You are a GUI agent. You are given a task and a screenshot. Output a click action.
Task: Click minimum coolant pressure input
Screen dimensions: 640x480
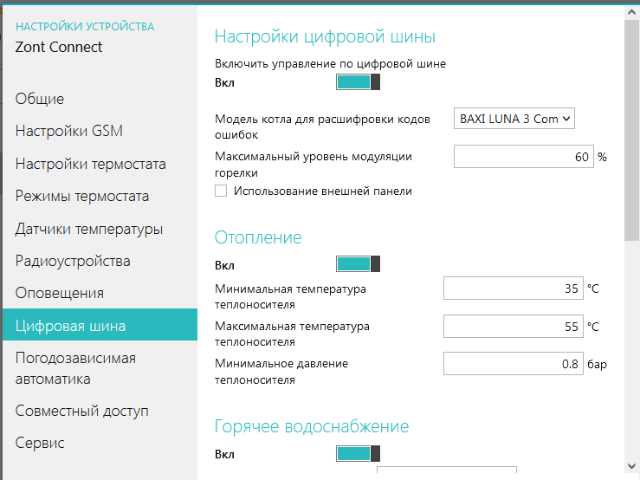[x=513, y=365]
